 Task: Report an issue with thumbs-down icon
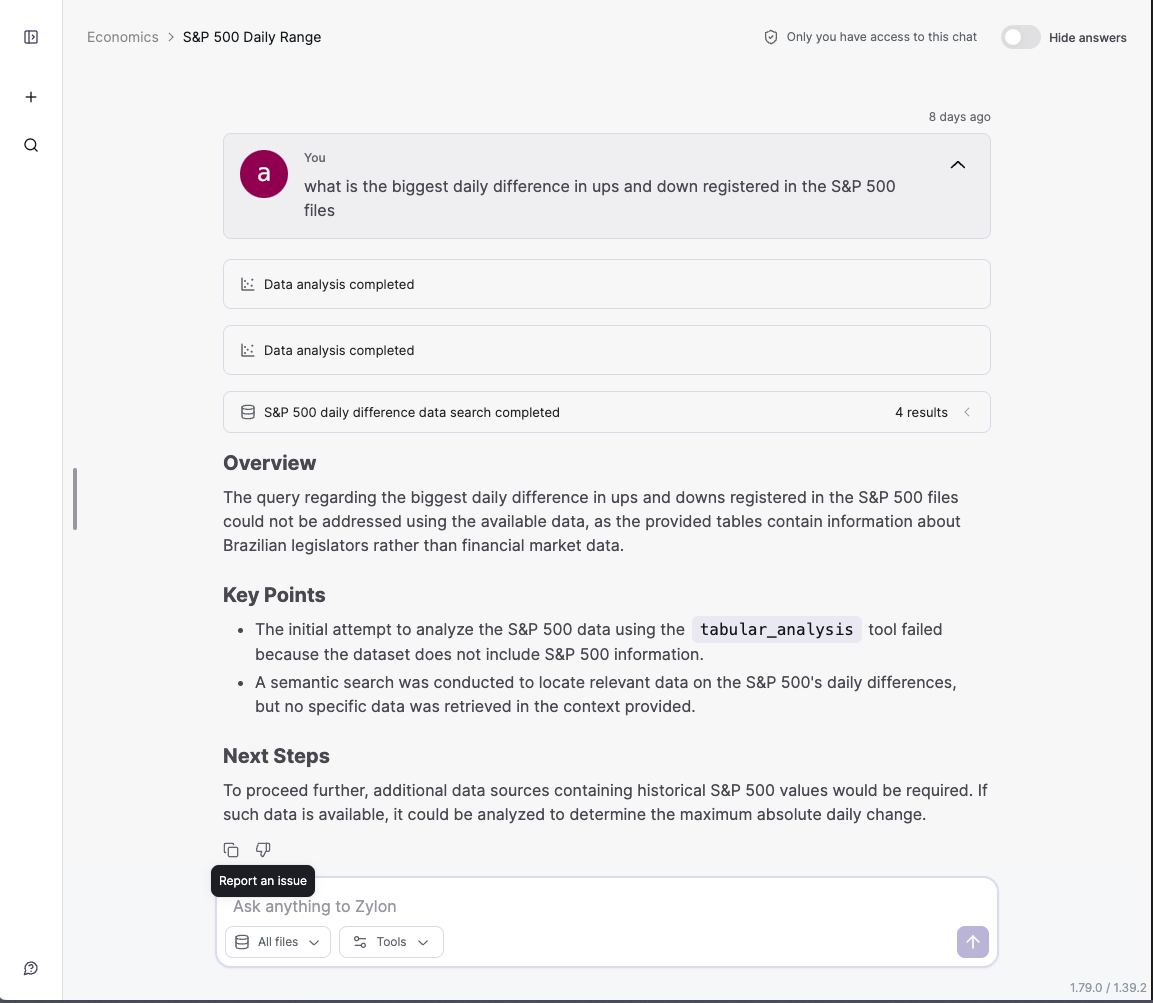coord(263,850)
